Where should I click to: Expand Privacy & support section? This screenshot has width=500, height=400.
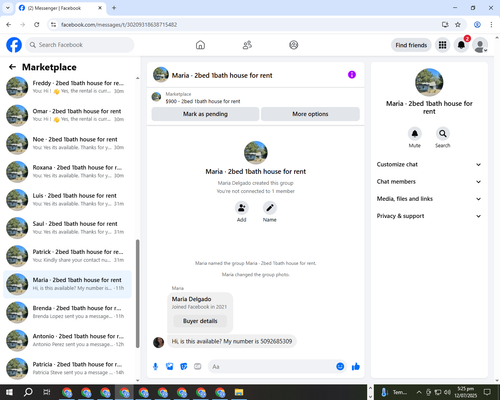429,216
